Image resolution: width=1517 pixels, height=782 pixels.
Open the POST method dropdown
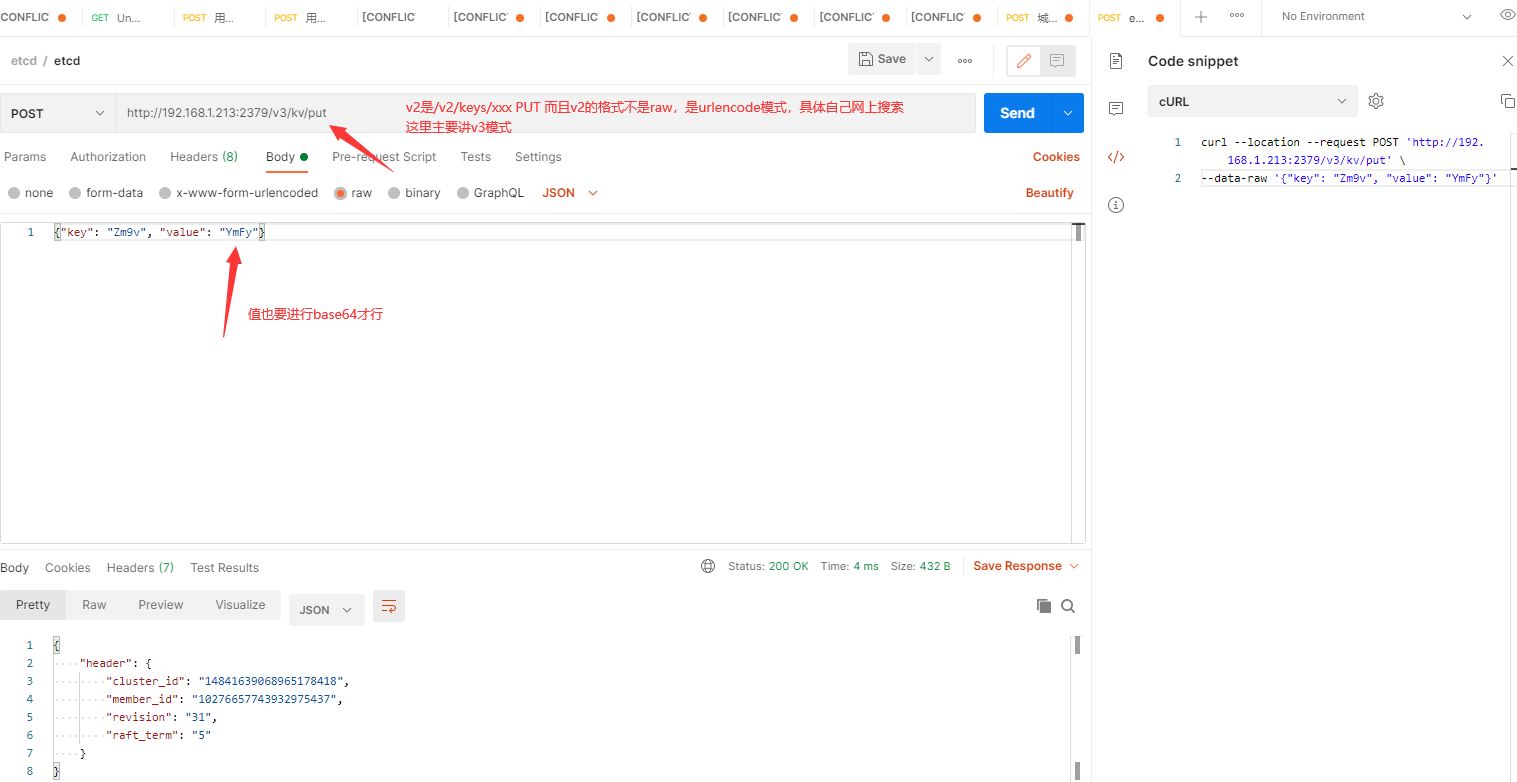pyautogui.click(x=57, y=113)
